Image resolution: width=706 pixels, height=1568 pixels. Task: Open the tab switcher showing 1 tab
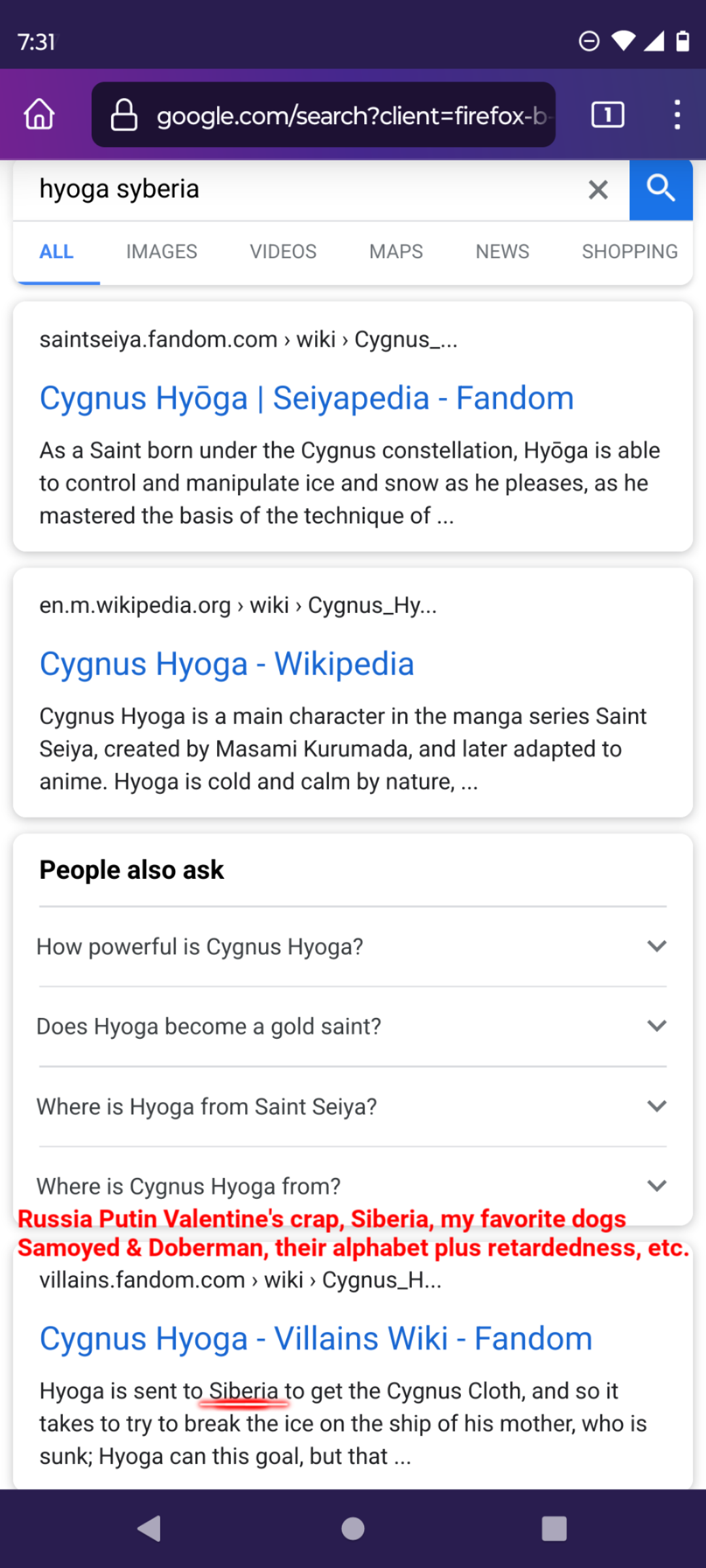607,115
